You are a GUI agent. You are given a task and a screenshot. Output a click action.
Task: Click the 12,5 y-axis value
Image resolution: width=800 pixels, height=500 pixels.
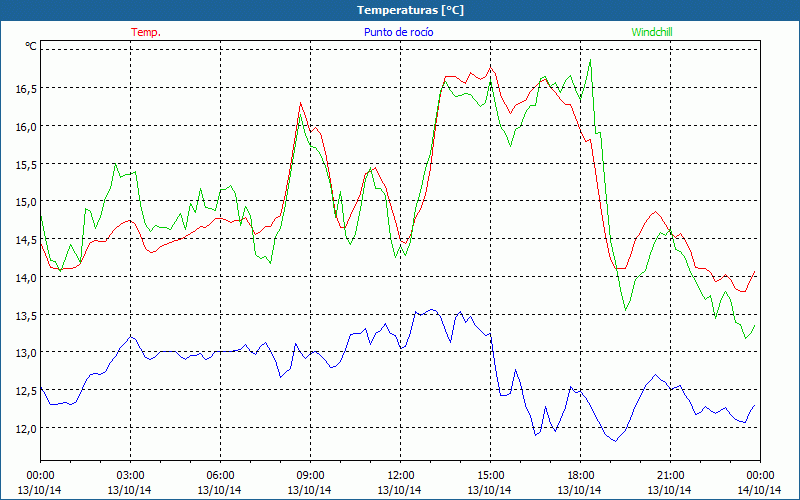point(26,391)
